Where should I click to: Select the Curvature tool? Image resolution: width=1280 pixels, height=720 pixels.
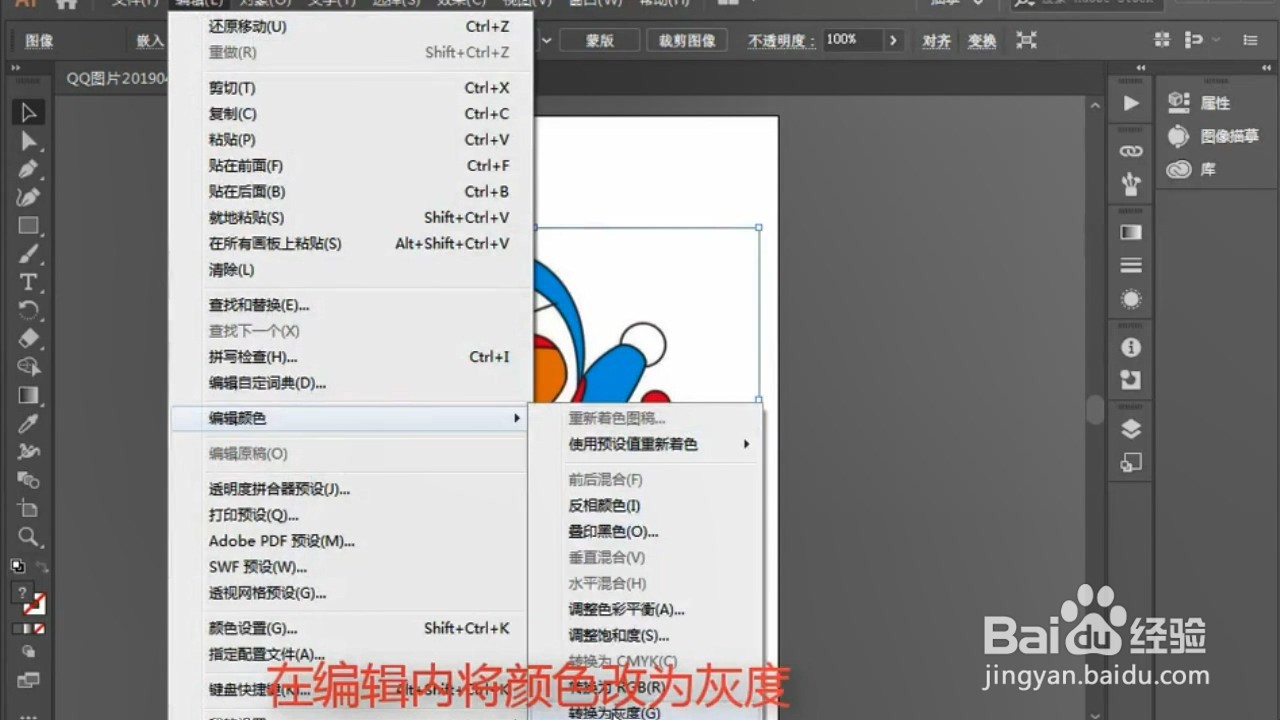tap(28, 197)
